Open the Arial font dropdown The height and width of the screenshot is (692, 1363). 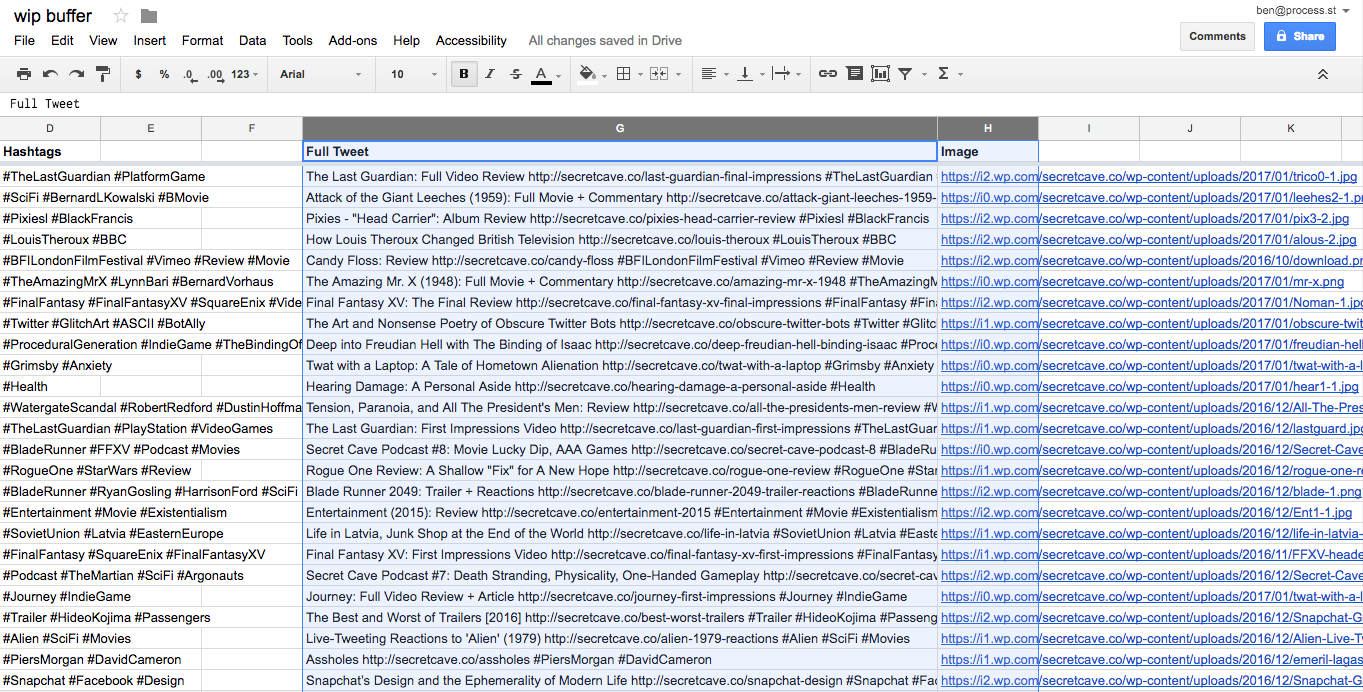tap(321, 74)
